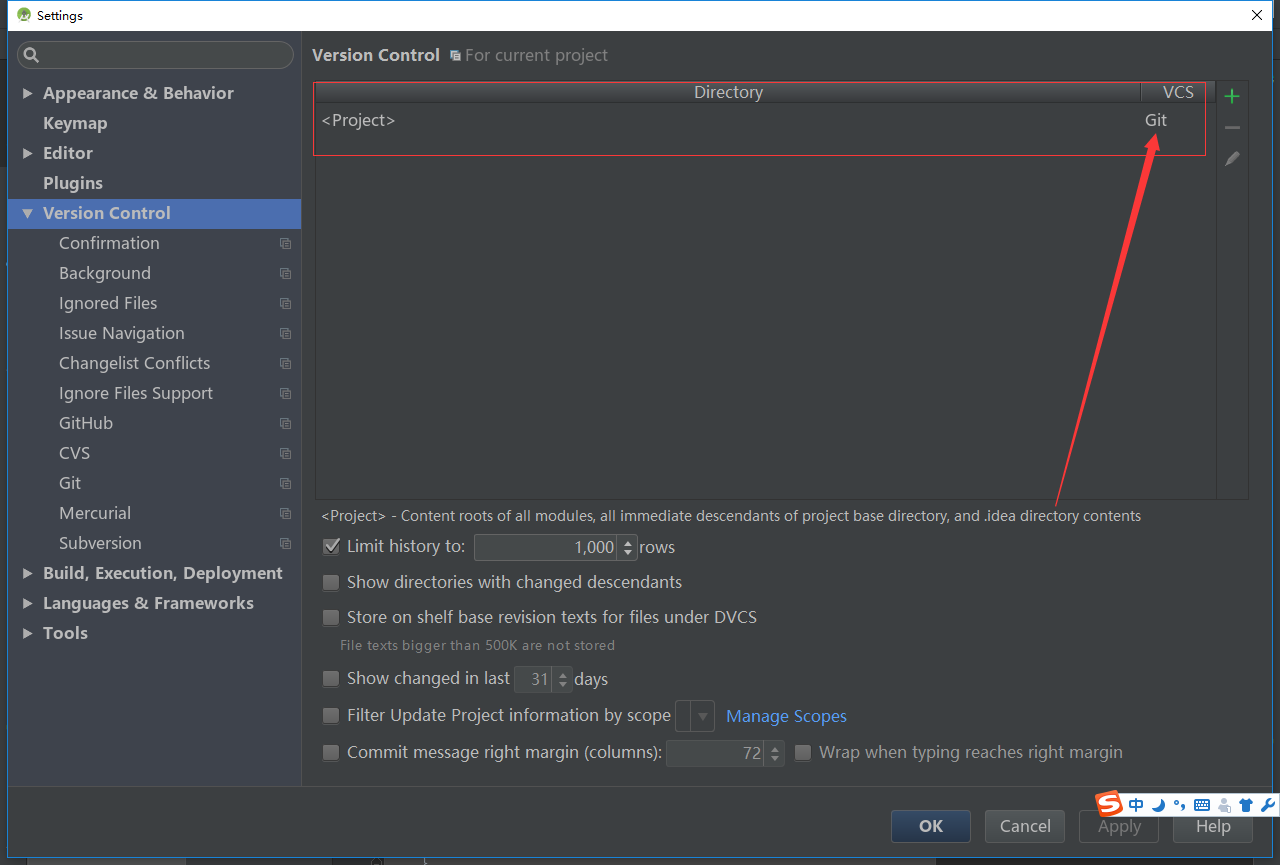This screenshot has width=1280, height=865.
Task: Expand Build, Execution, Deployment section
Action: point(27,573)
